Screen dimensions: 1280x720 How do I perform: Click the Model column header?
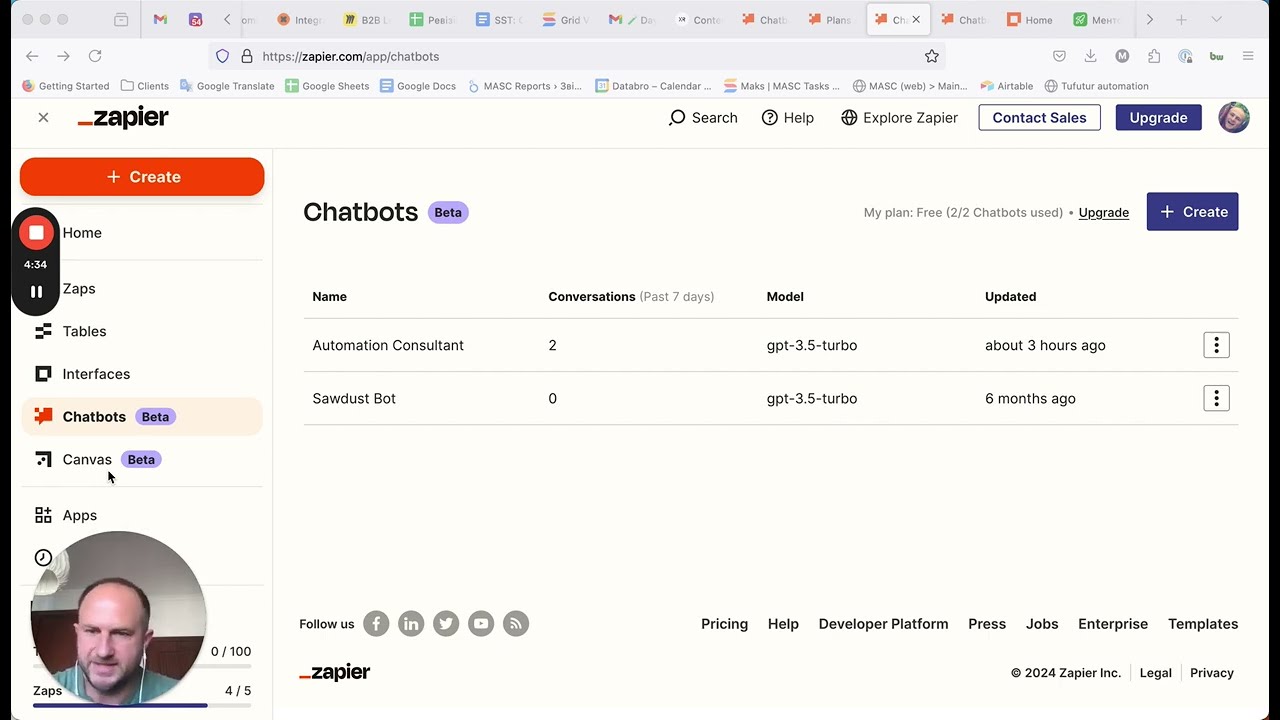785,297
